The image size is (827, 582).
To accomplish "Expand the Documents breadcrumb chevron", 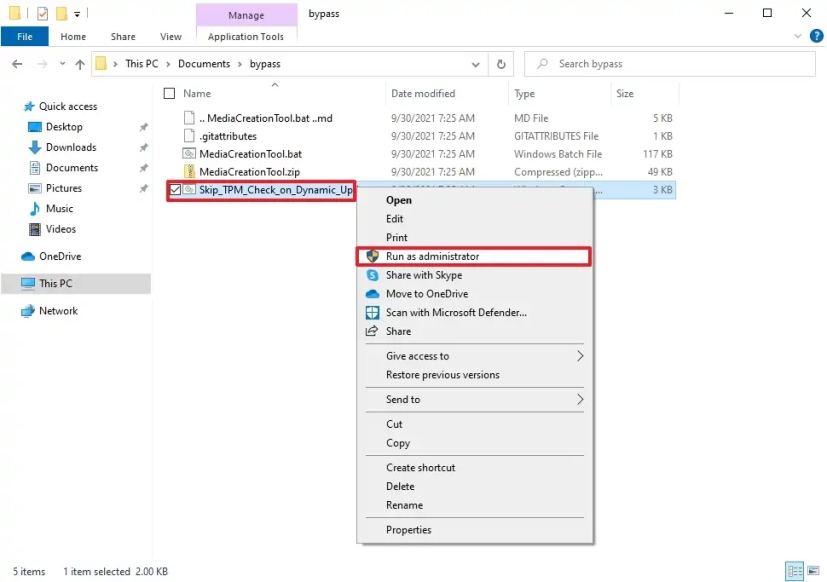I will point(239,64).
